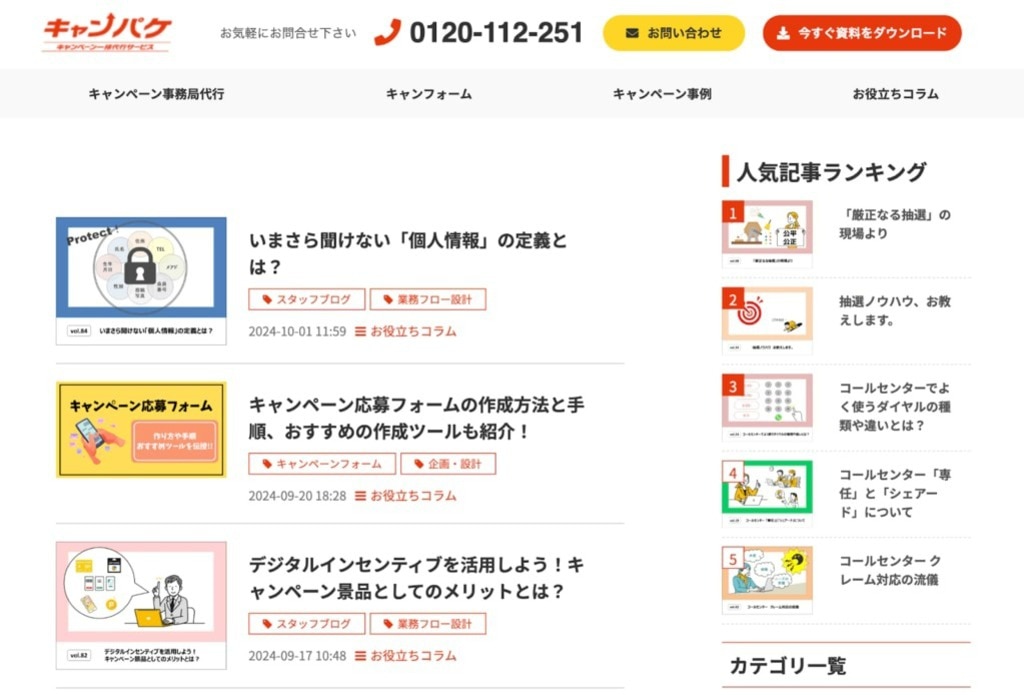
Task: Click the スタッフブログ tag under 個人情報 article
Action: (306, 299)
